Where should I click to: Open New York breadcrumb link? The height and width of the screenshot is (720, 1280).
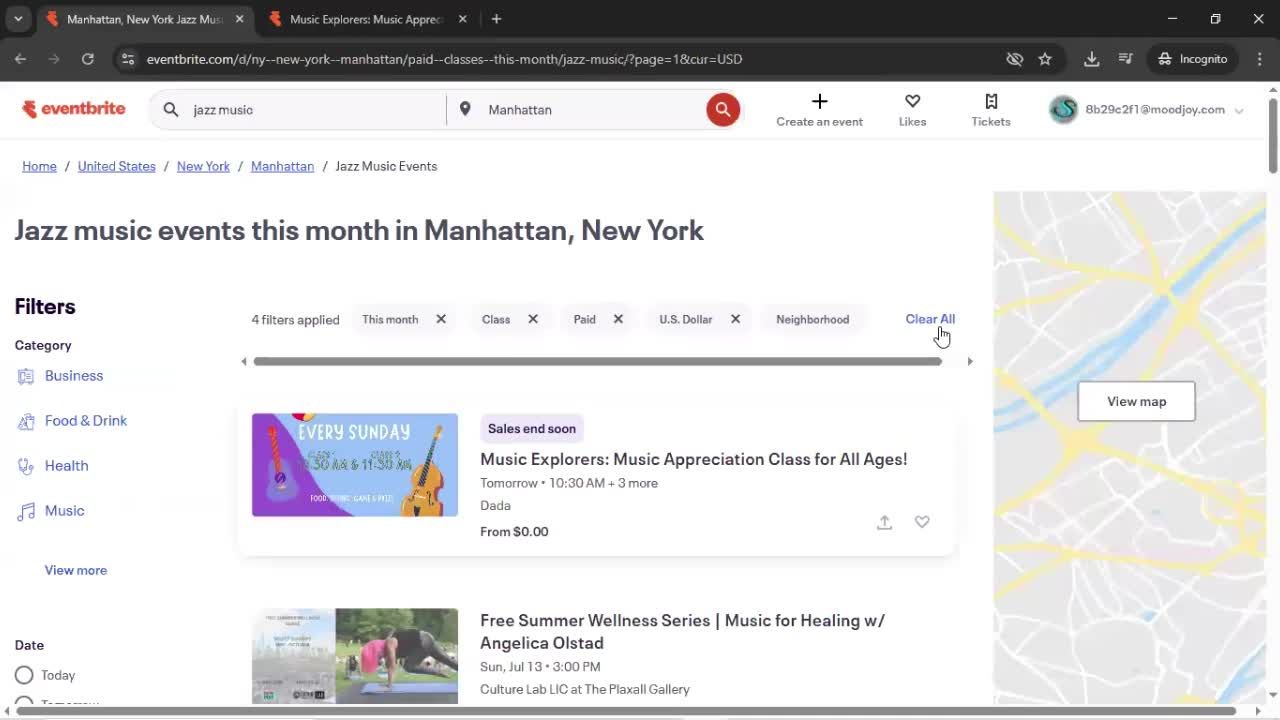[203, 166]
